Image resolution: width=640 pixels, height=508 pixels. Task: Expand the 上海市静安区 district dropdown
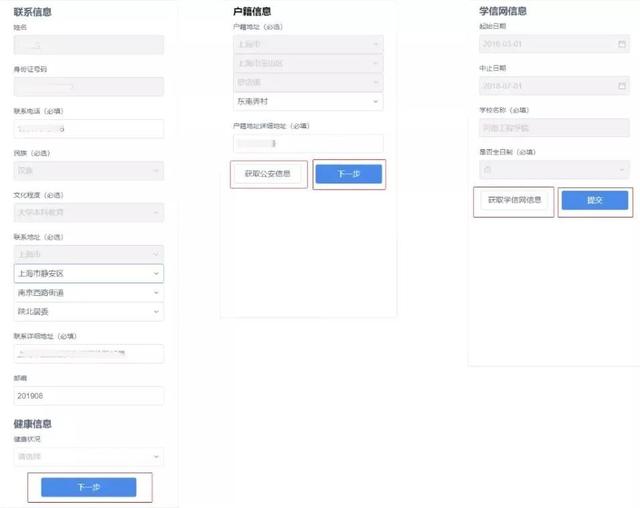tap(89, 273)
